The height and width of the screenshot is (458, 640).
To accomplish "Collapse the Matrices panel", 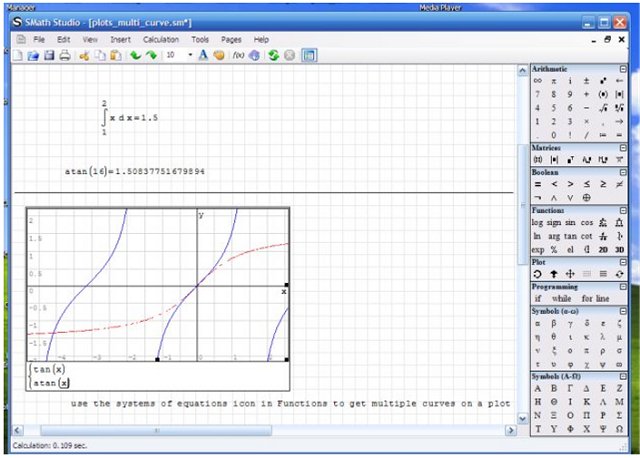I will (623, 148).
